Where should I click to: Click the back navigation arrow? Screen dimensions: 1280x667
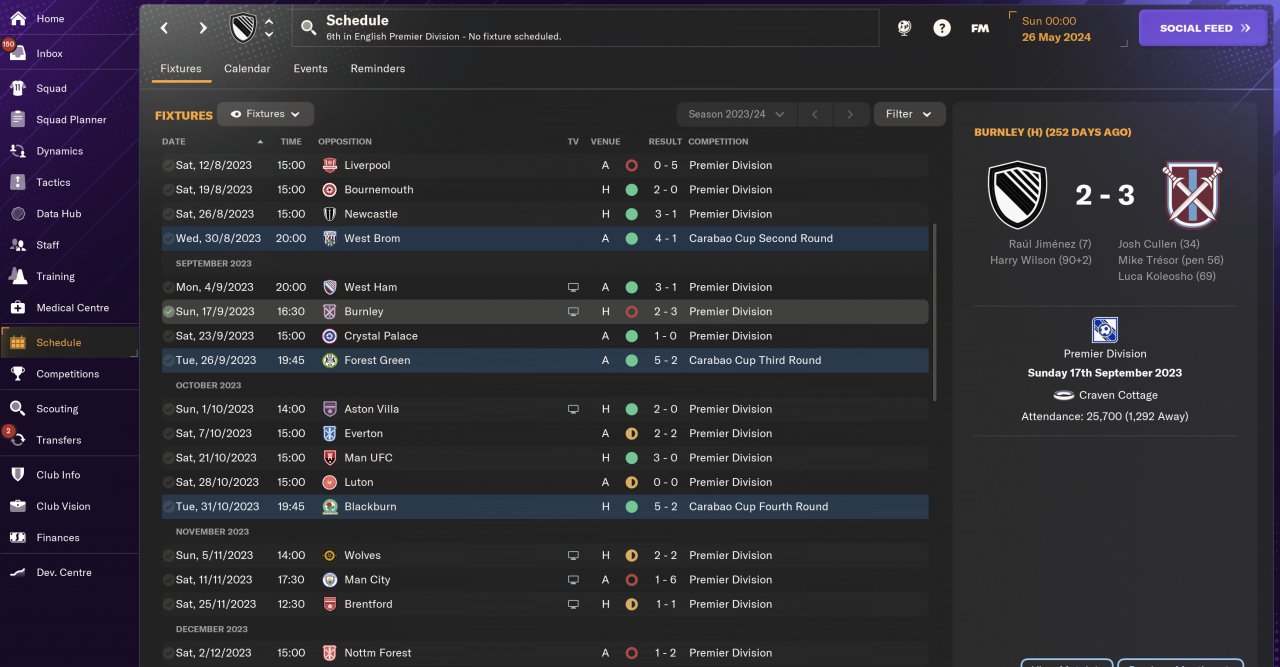point(165,28)
